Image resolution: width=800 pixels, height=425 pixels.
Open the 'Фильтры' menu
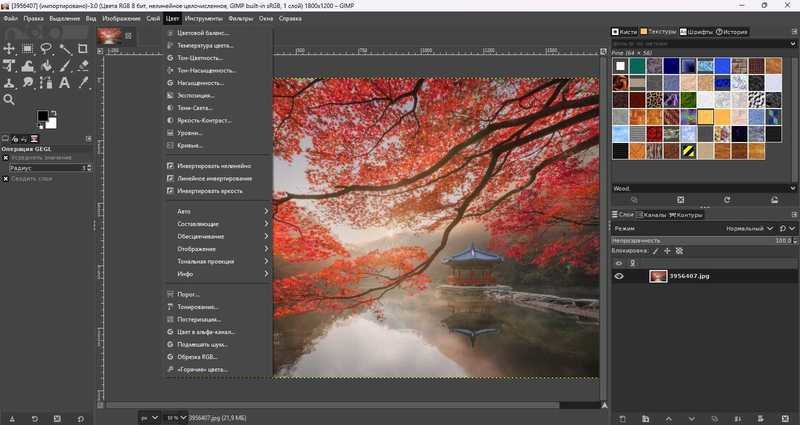coord(240,18)
